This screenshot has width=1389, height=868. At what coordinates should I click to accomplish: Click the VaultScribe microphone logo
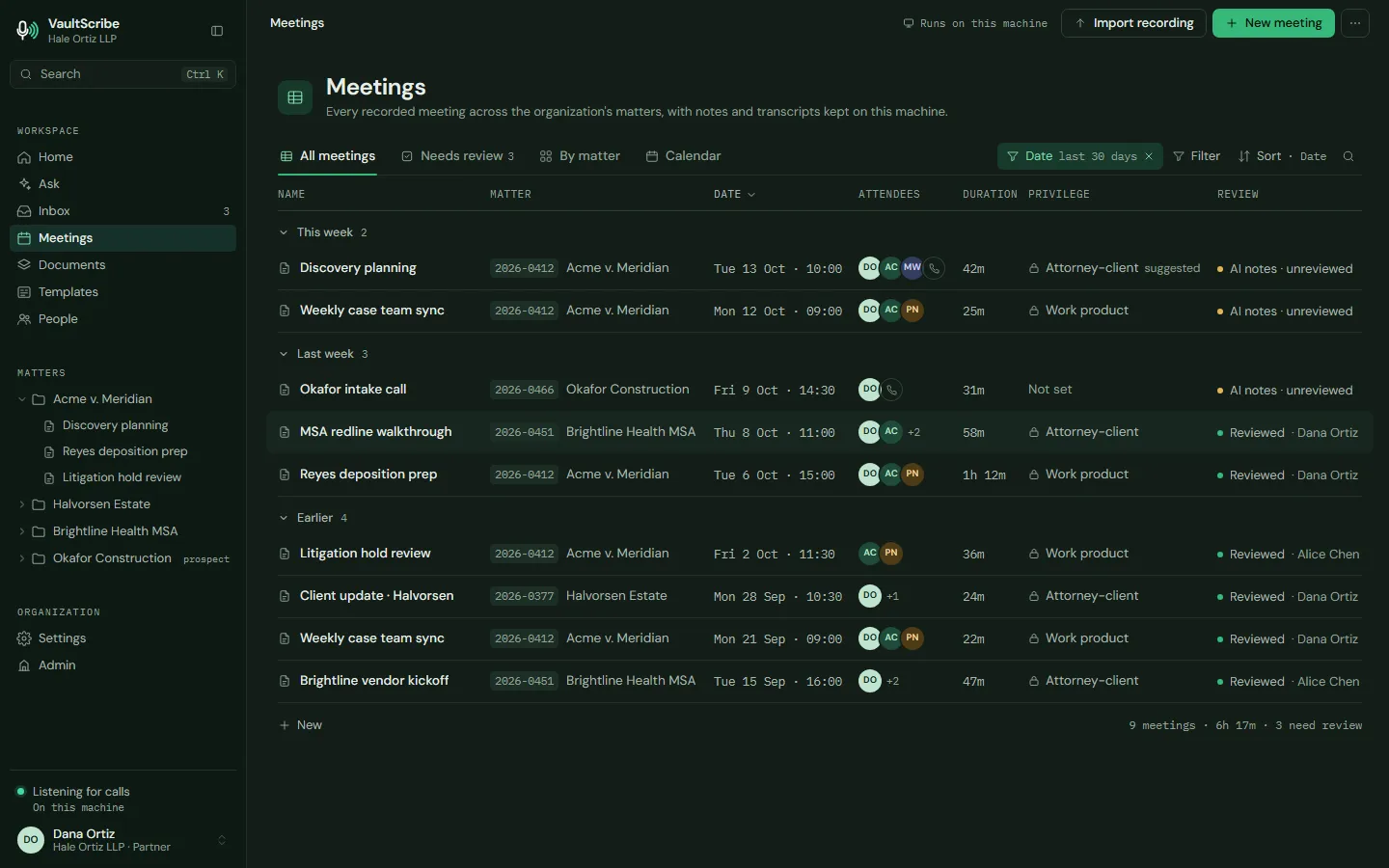[27, 31]
